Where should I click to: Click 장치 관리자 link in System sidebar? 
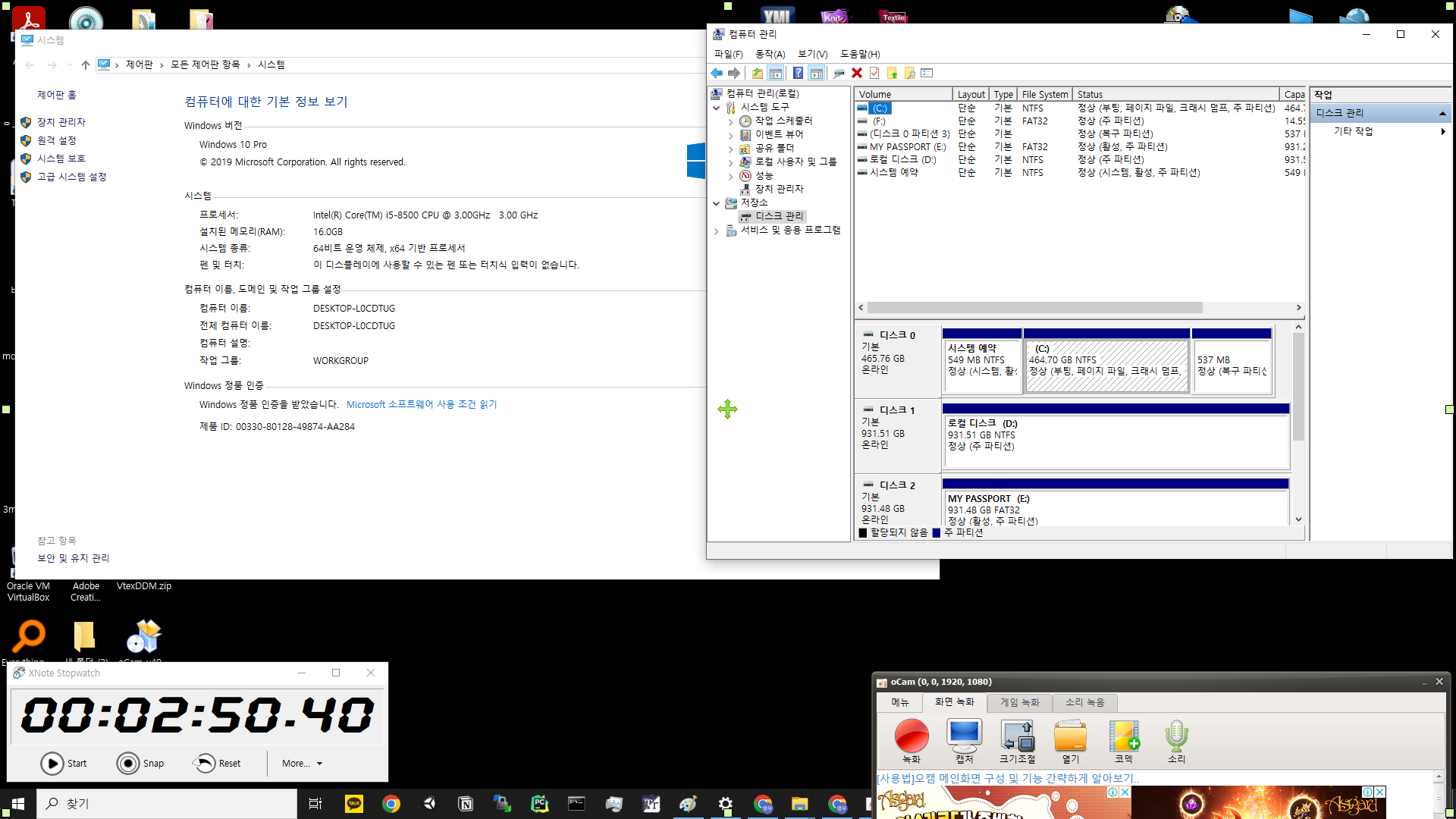(61, 122)
